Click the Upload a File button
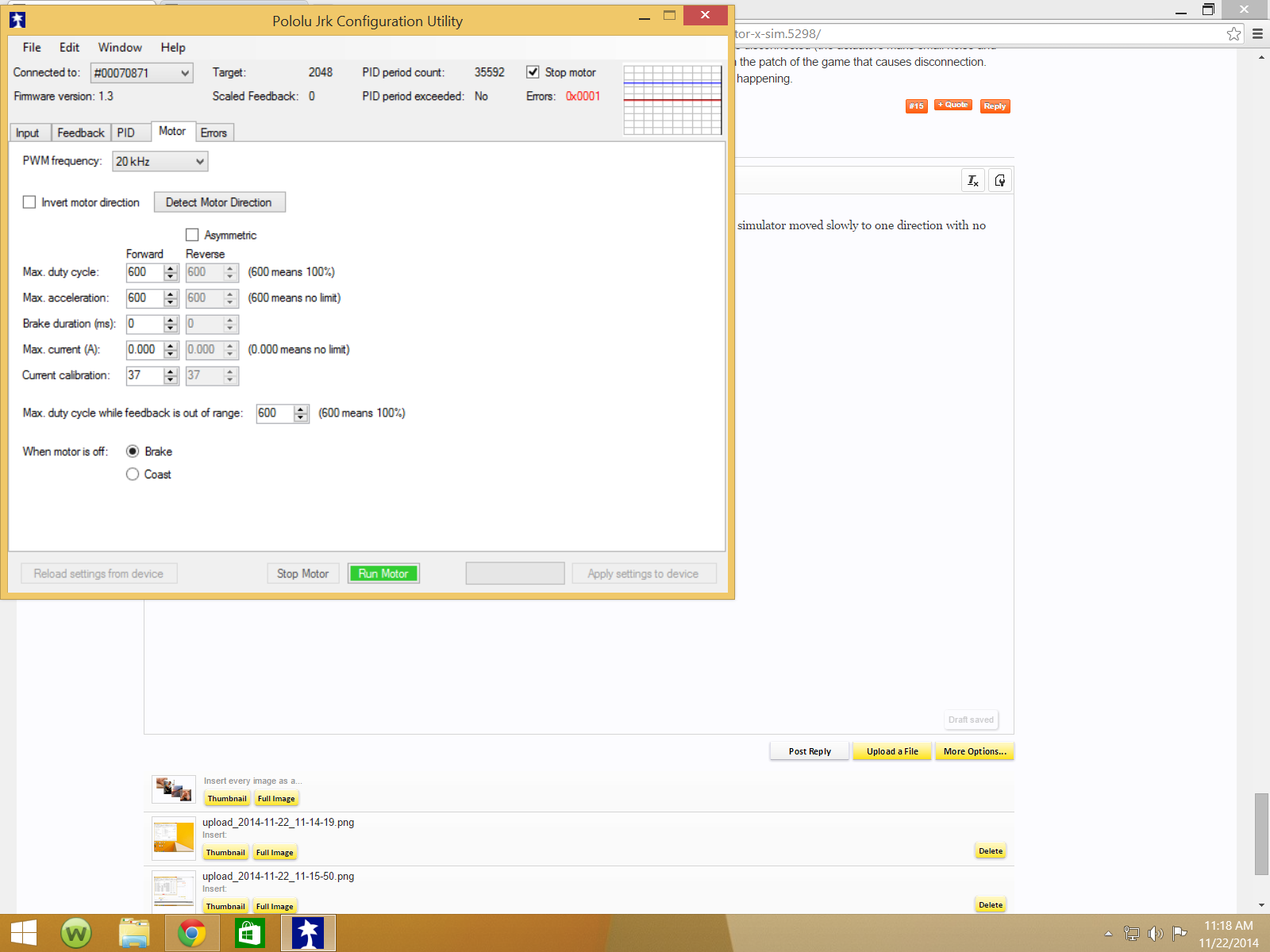1270x952 pixels. (x=892, y=751)
